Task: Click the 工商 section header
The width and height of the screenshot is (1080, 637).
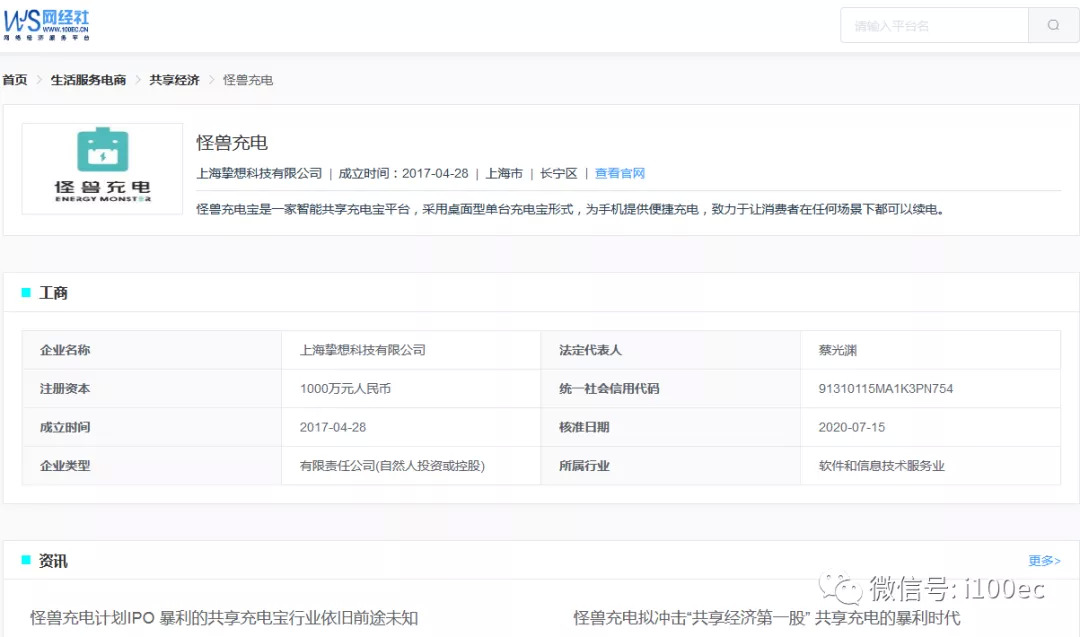Action: pyautogui.click(x=53, y=293)
